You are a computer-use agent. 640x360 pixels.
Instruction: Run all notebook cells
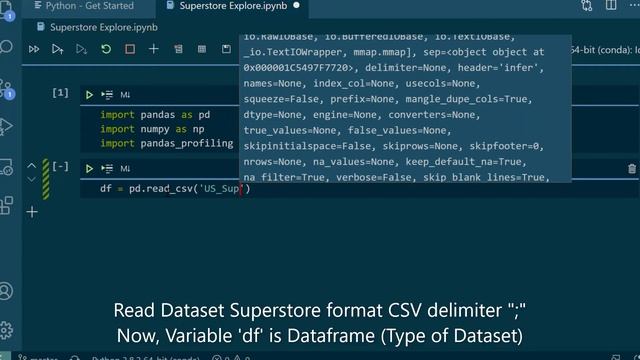[34, 49]
